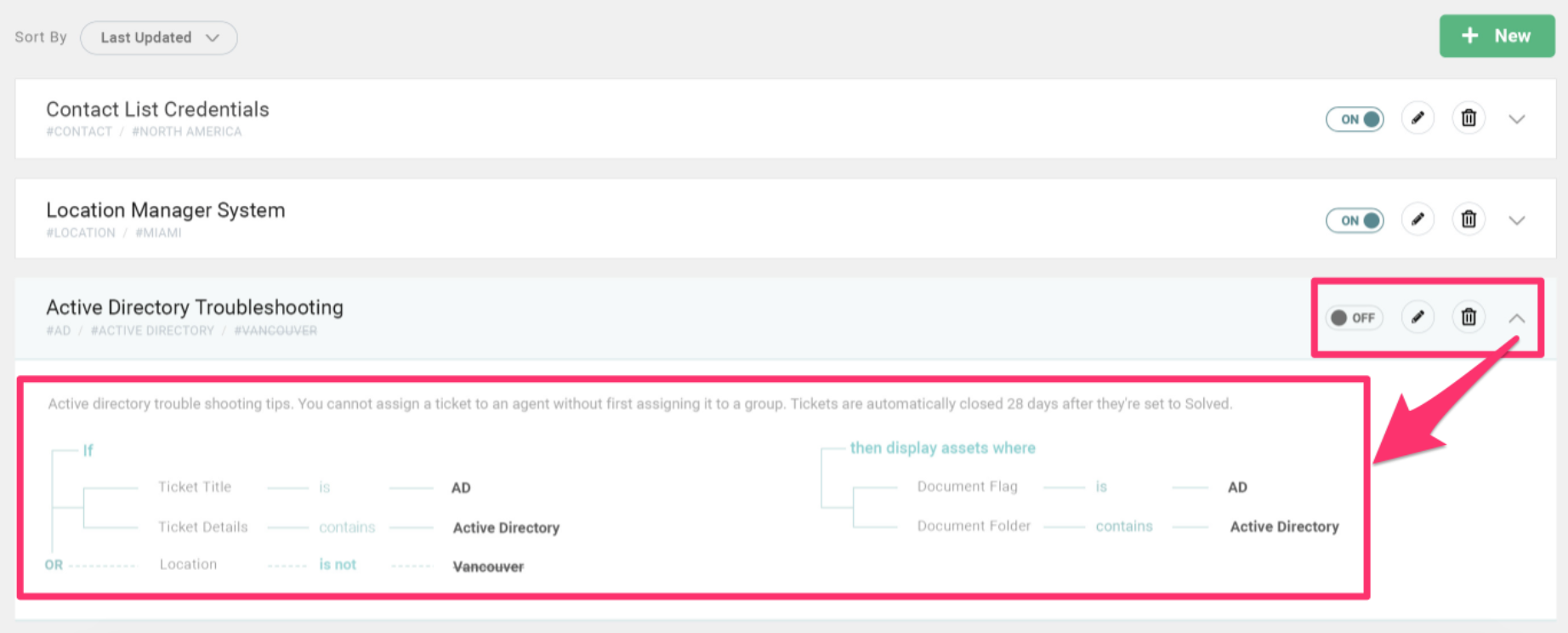Screen dimensions: 1568x633
Task: Click the 'is not' operator text
Action: tap(338, 564)
